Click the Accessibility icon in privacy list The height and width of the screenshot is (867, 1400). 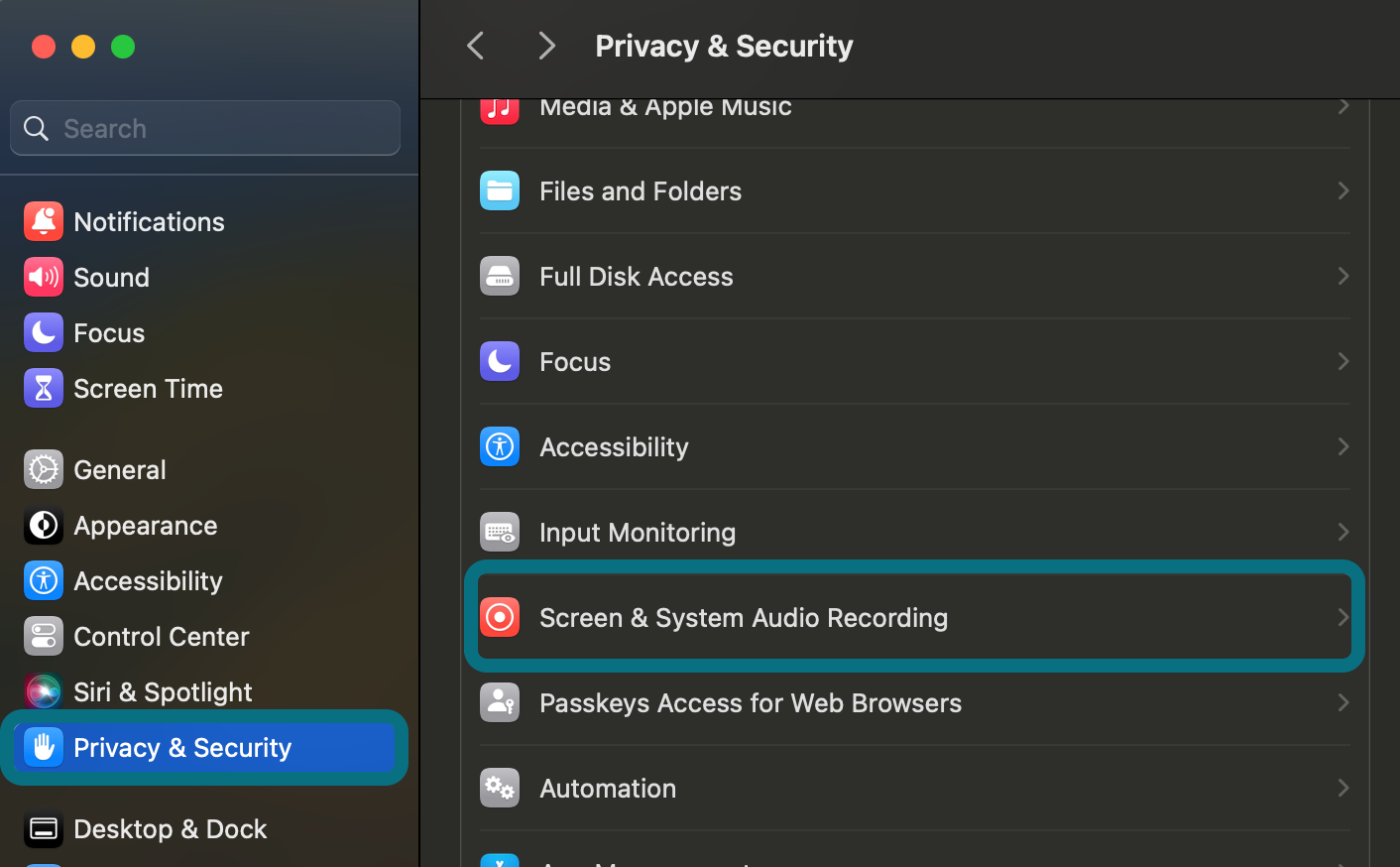click(x=500, y=446)
